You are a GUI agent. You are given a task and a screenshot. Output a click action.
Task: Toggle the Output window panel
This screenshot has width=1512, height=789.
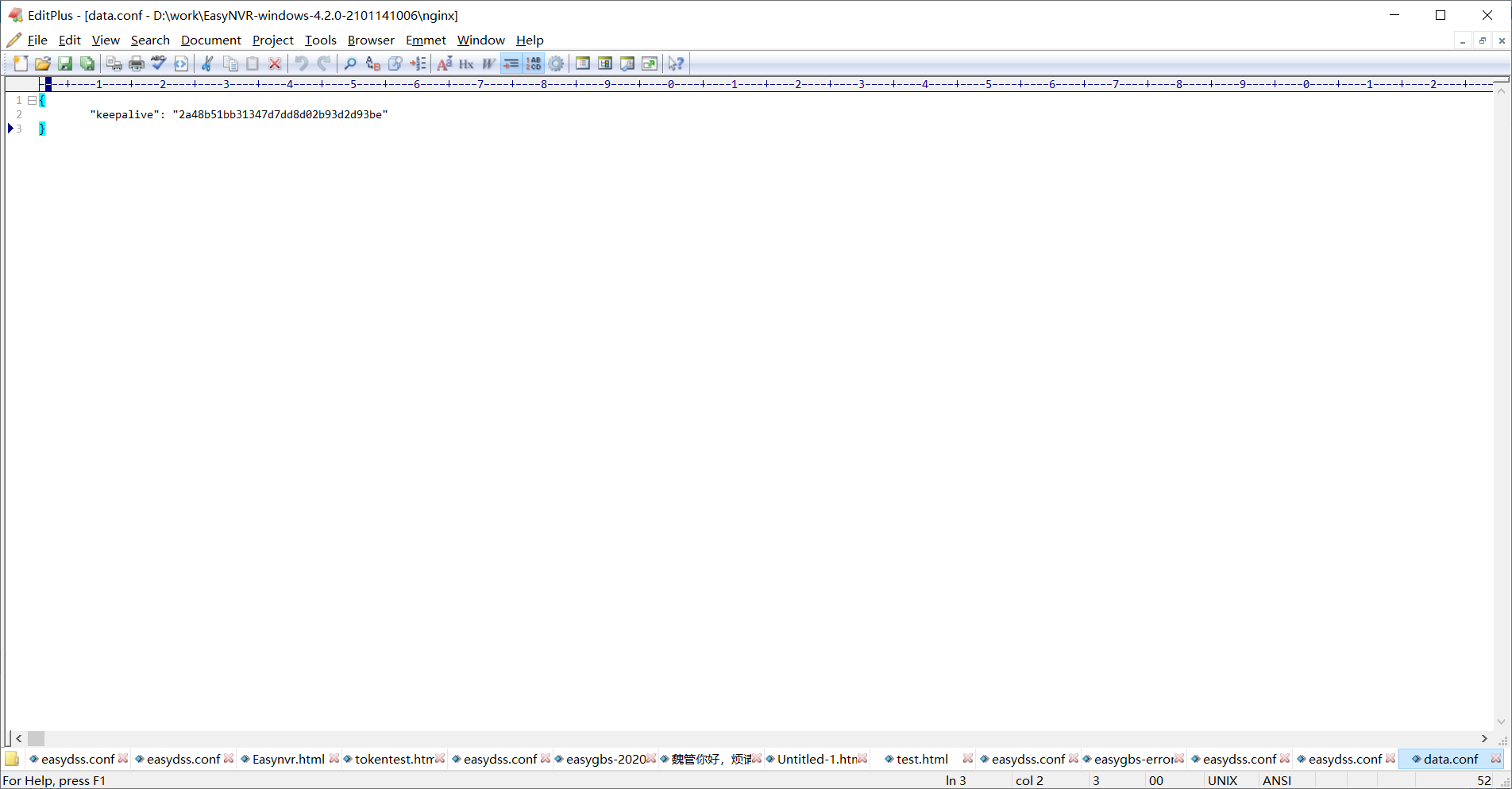point(627,64)
